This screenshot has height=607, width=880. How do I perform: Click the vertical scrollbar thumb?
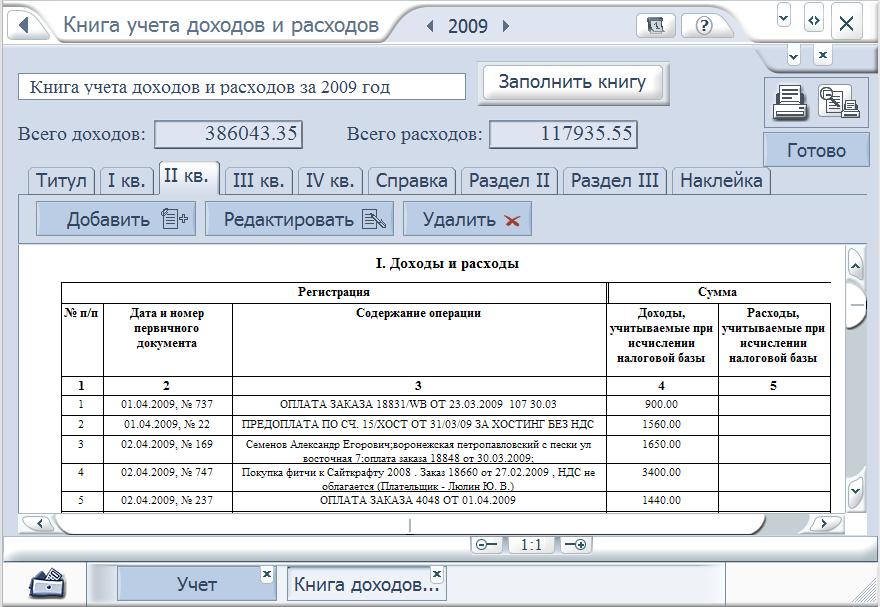pyautogui.click(x=857, y=305)
